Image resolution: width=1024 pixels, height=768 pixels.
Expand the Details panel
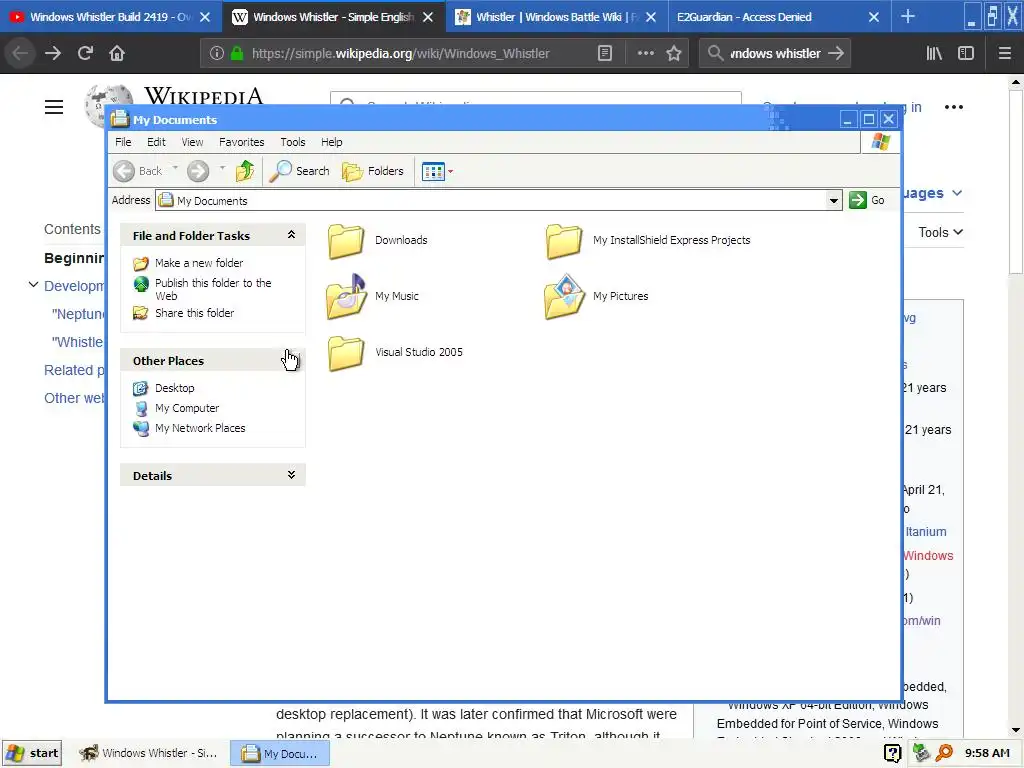point(291,475)
